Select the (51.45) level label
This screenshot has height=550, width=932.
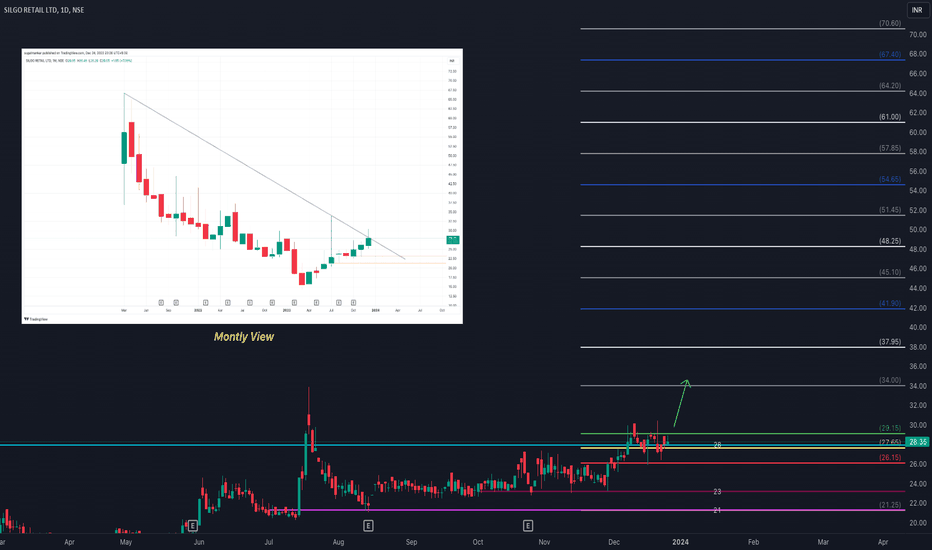tap(890, 210)
